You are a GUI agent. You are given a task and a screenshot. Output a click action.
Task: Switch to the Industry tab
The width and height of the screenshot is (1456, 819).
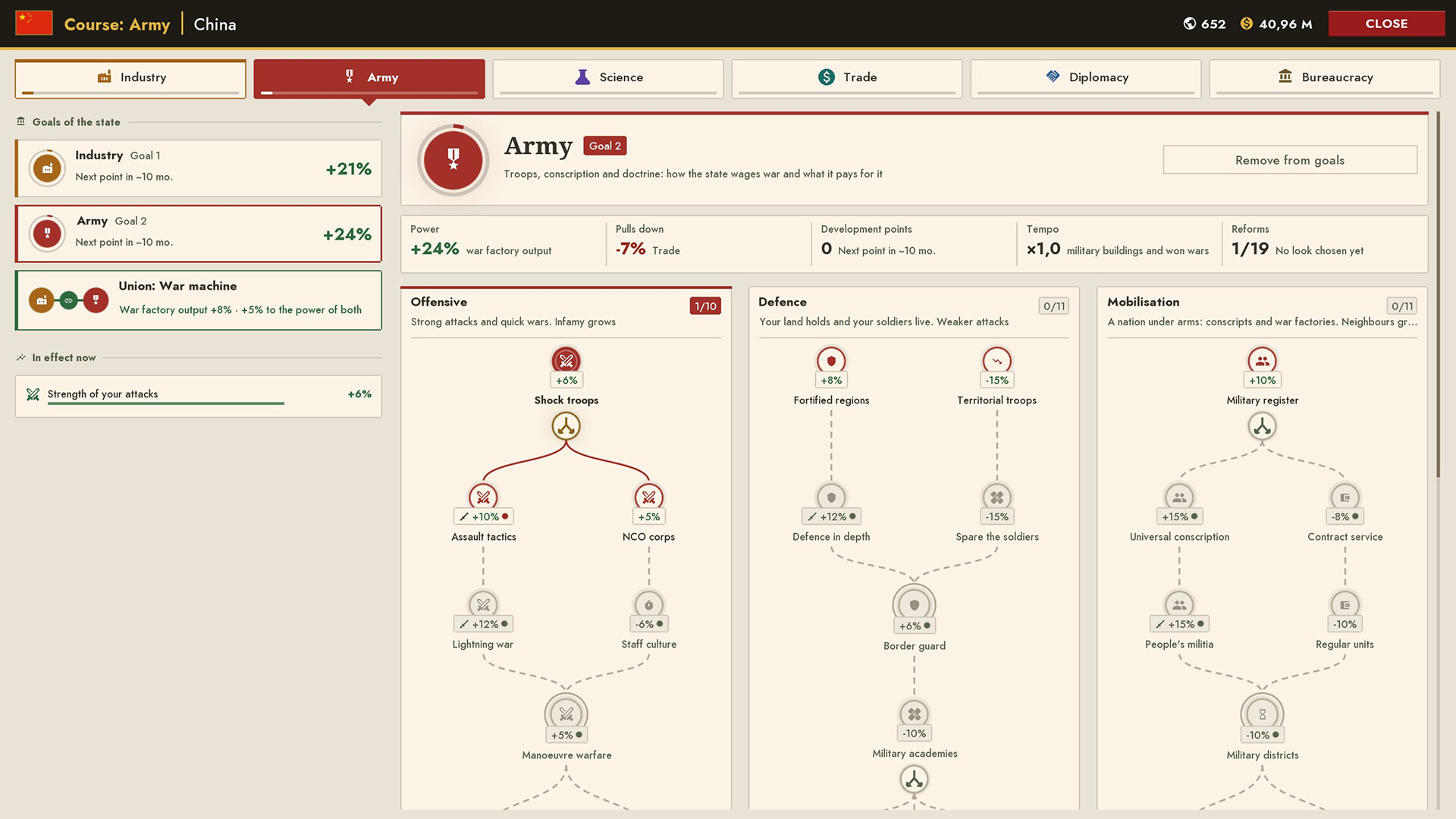click(x=130, y=78)
